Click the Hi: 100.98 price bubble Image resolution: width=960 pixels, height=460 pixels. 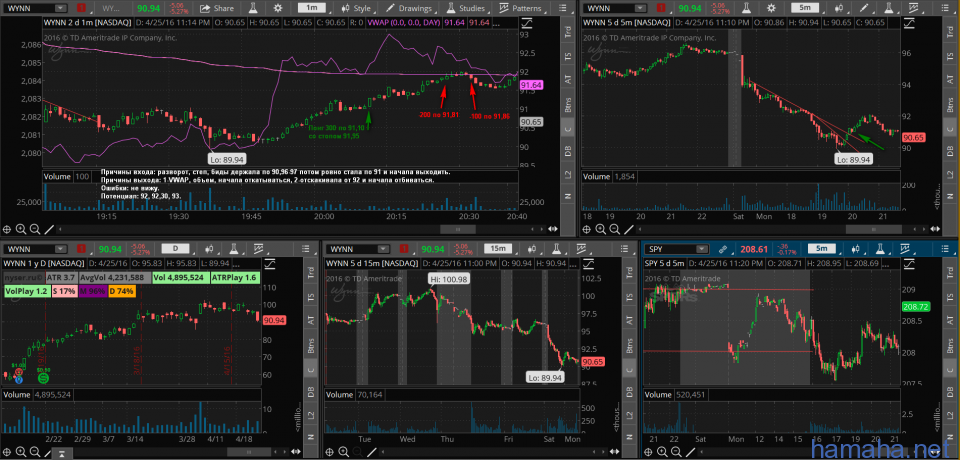coord(451,279)
